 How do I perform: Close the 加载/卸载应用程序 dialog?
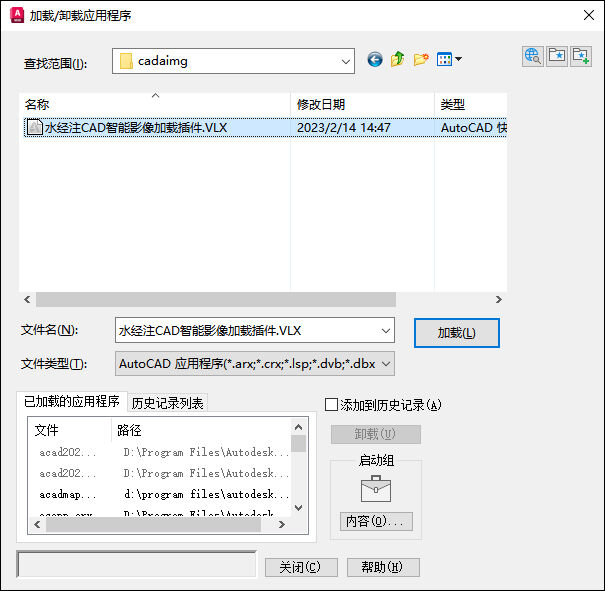tap(589, 15)
